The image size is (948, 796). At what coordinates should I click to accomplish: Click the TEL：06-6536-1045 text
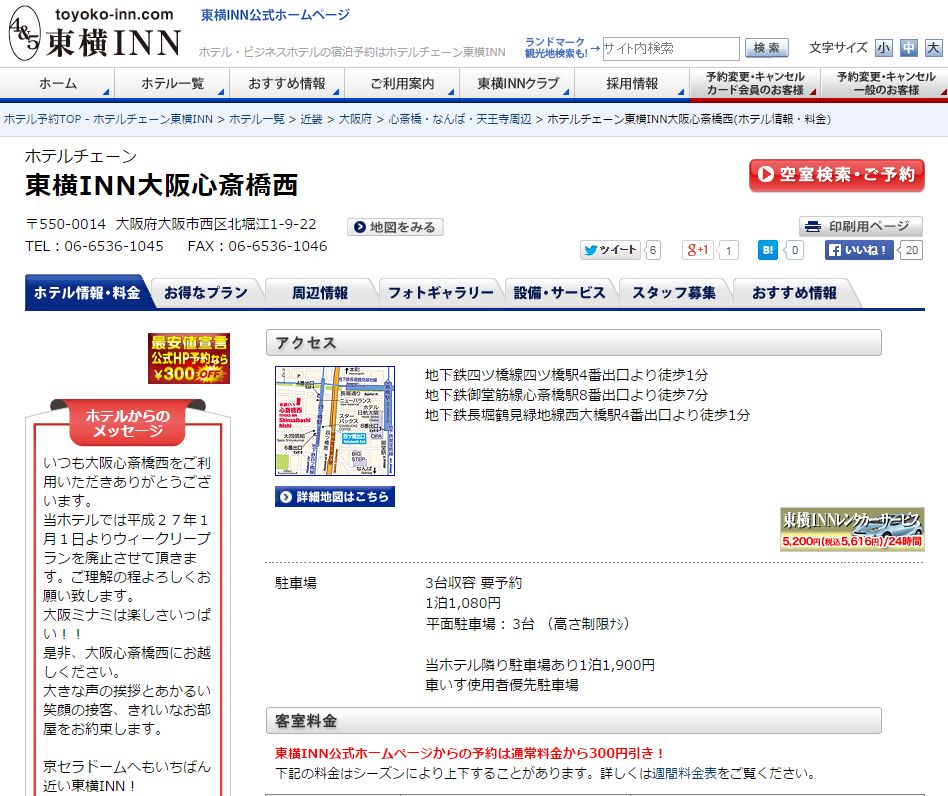point(94,246)
